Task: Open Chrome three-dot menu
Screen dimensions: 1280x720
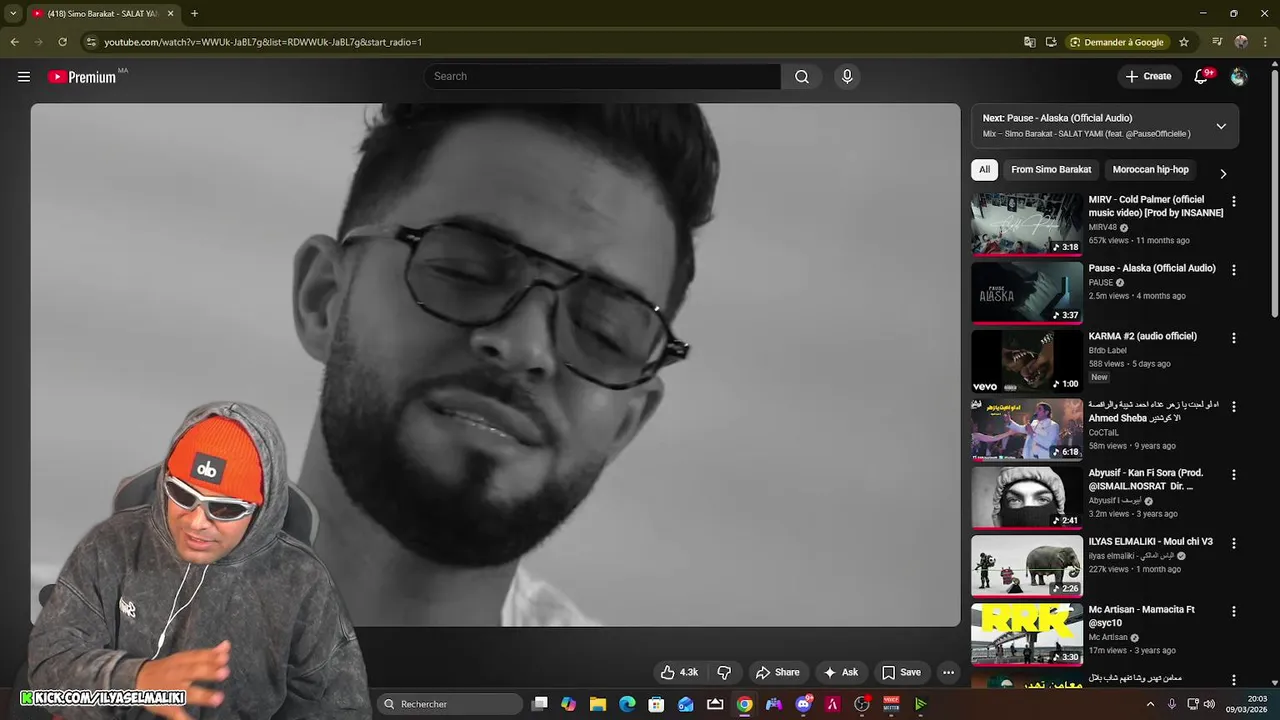Action: point(1264,42)
